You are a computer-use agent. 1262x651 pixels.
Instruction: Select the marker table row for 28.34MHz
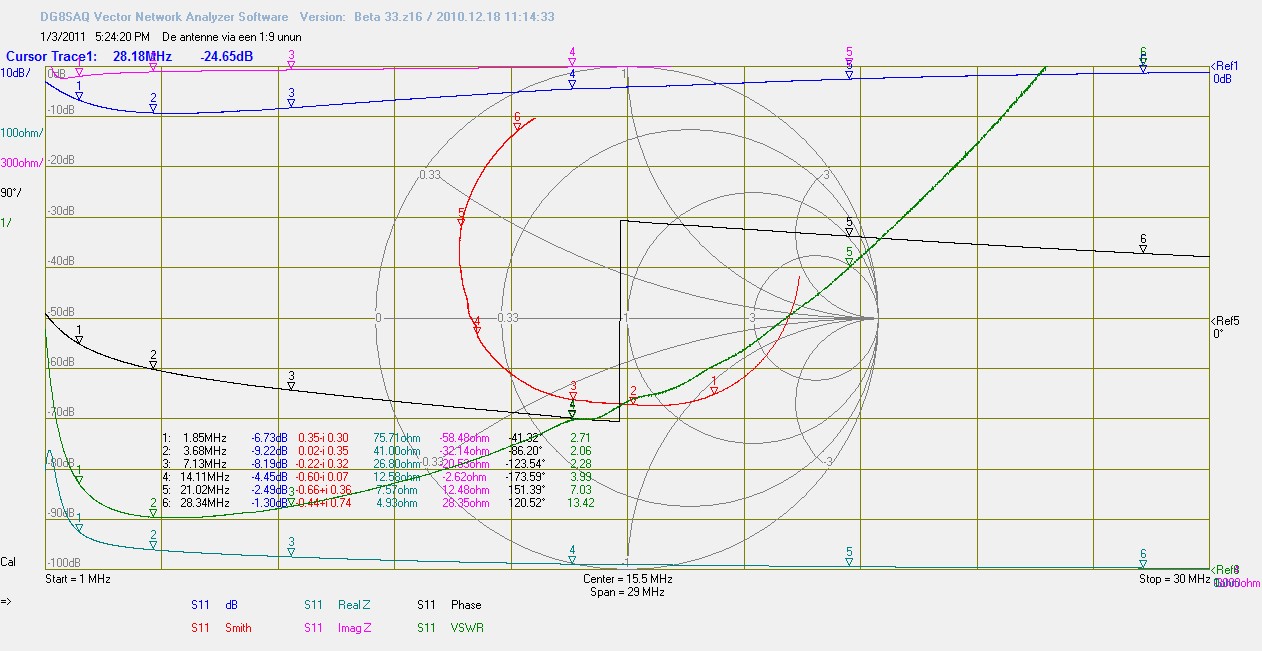click(x=376, y=503)
